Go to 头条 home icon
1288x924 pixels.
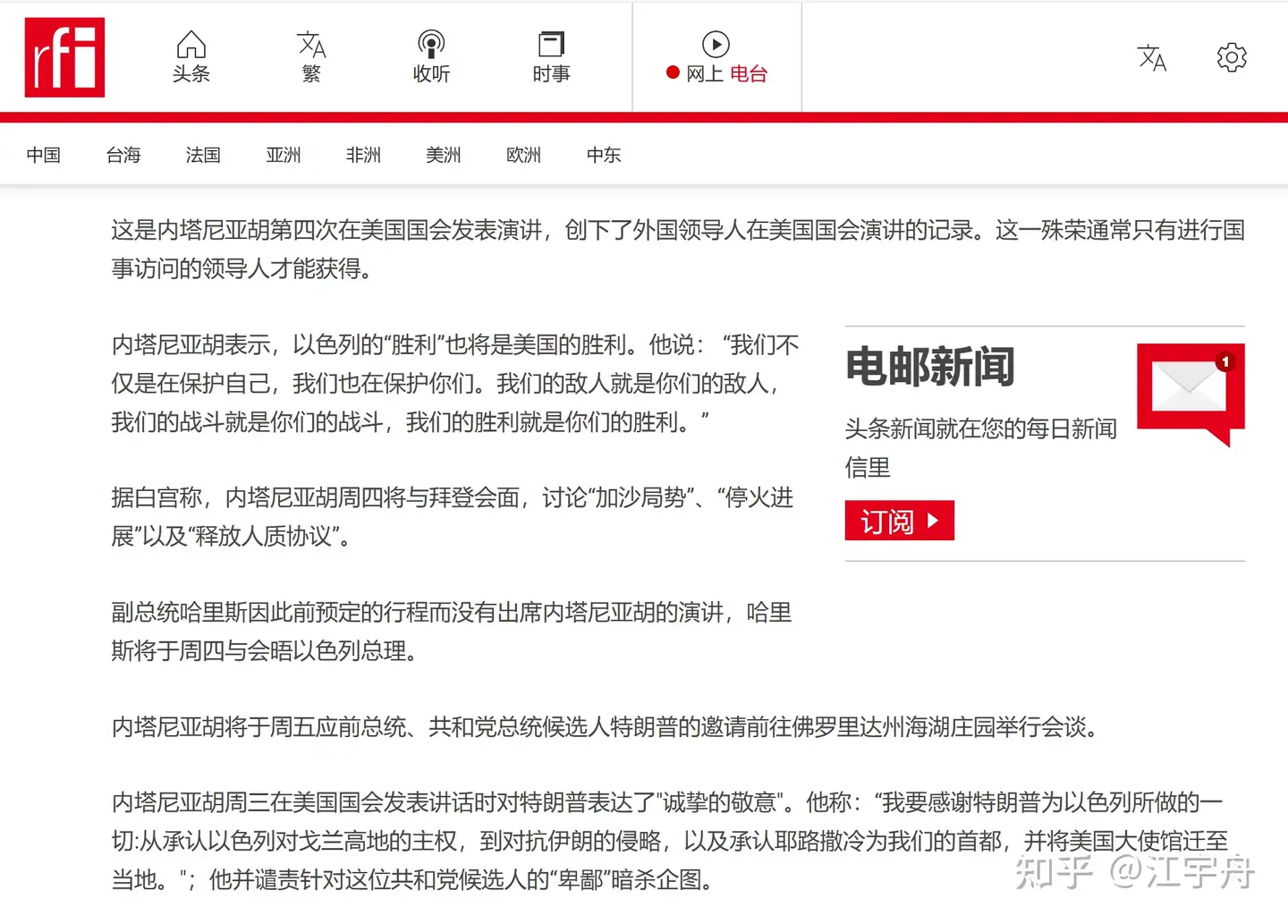click(191, 57)
